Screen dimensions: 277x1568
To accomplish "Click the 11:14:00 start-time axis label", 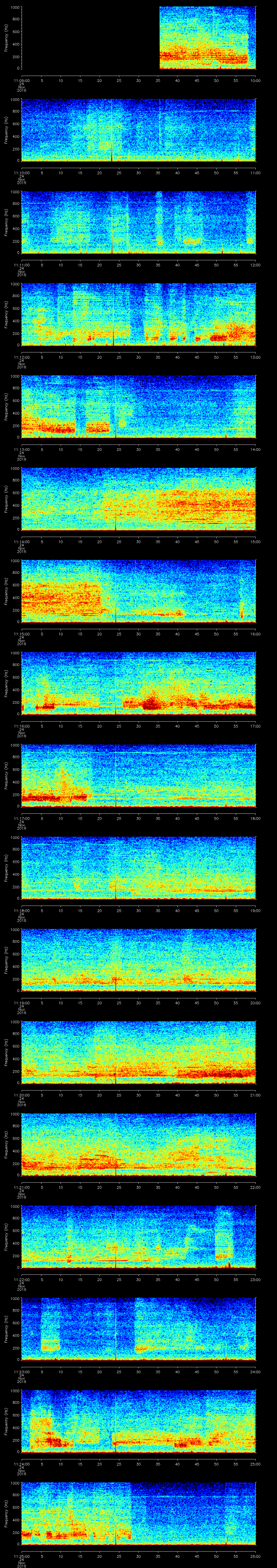I will pos(21,542).
